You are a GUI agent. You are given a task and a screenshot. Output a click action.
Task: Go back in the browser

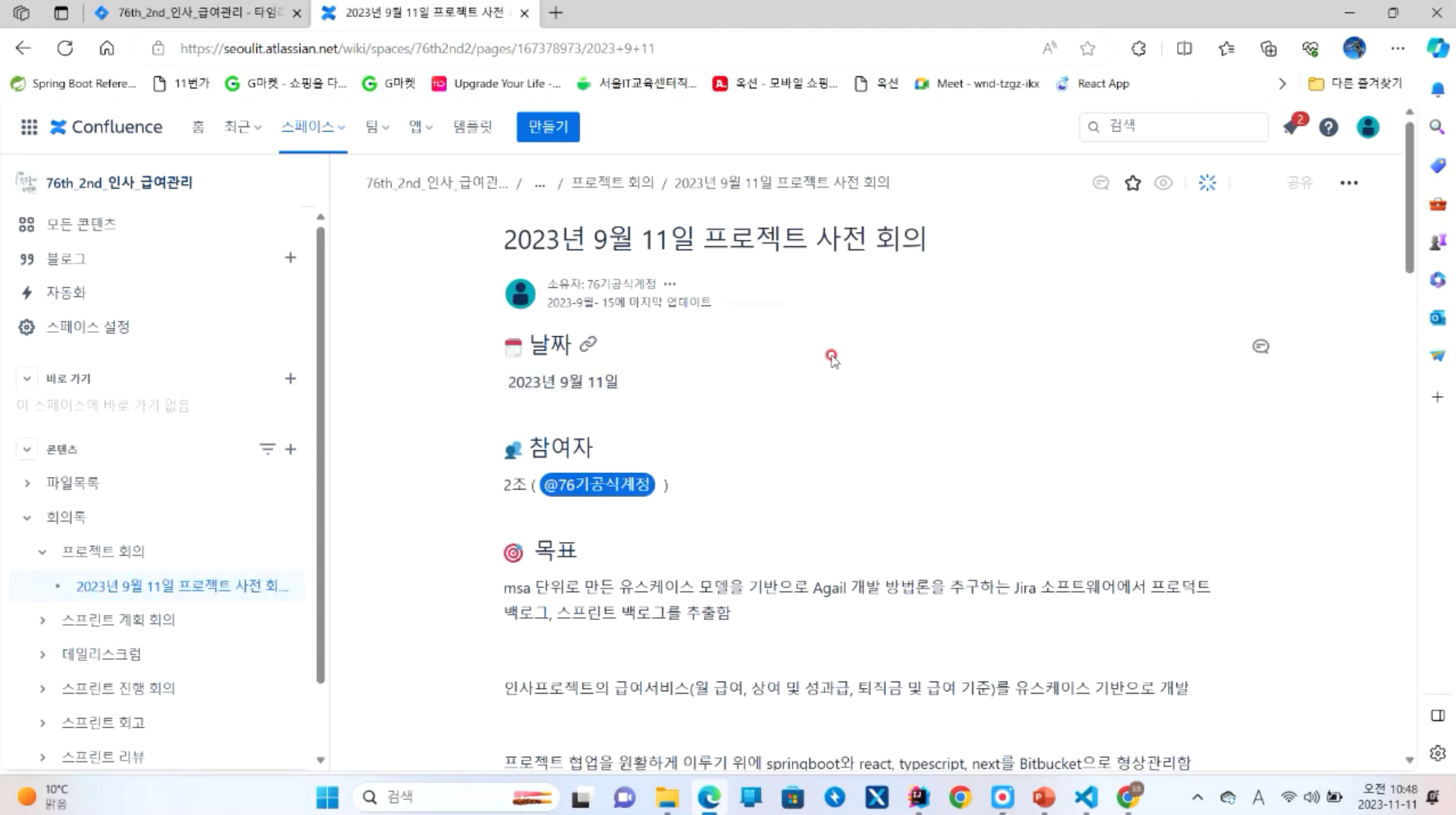pyautogui.click(x=23, y=48)
